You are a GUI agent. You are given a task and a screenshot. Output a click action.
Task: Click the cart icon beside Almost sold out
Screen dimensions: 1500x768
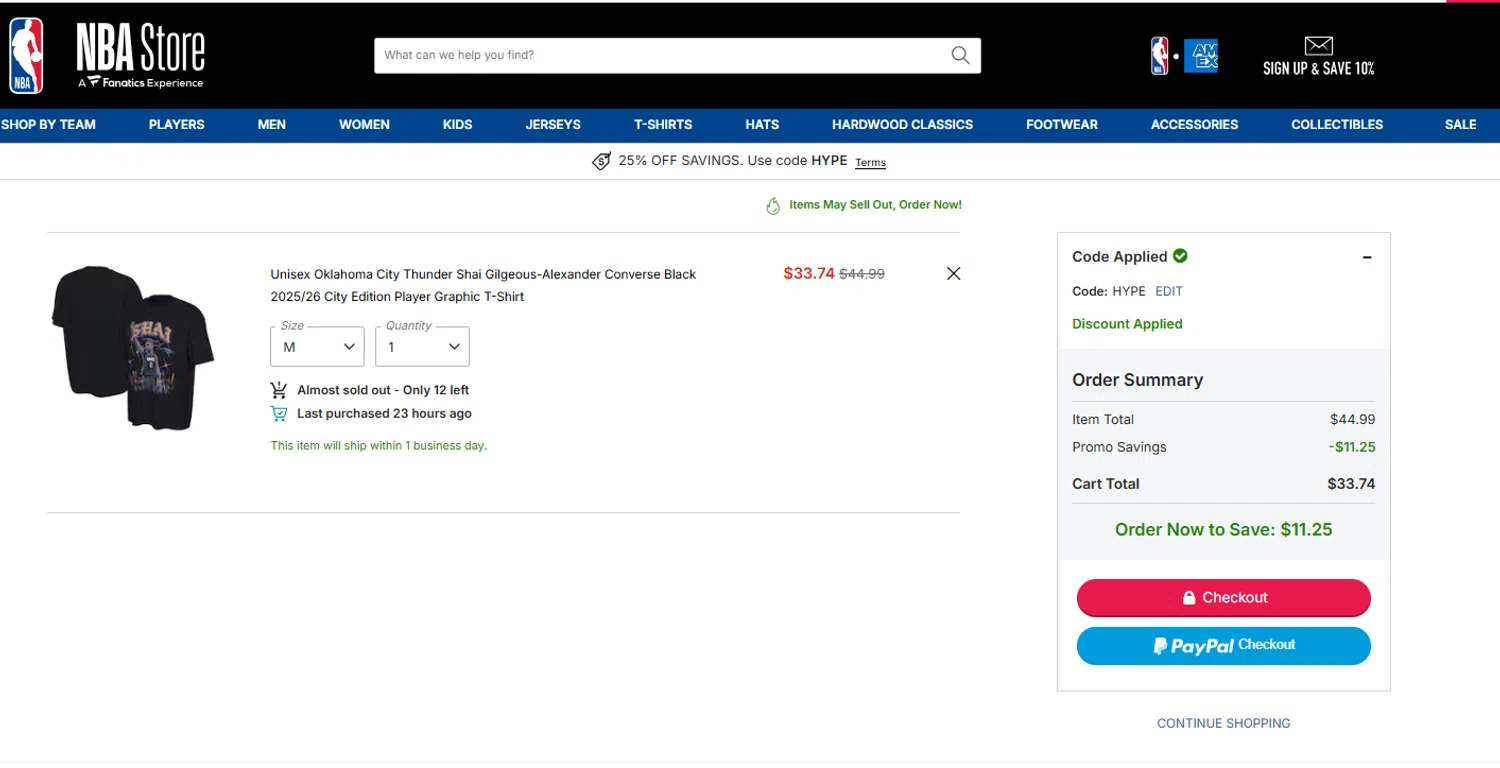(279, 390)
